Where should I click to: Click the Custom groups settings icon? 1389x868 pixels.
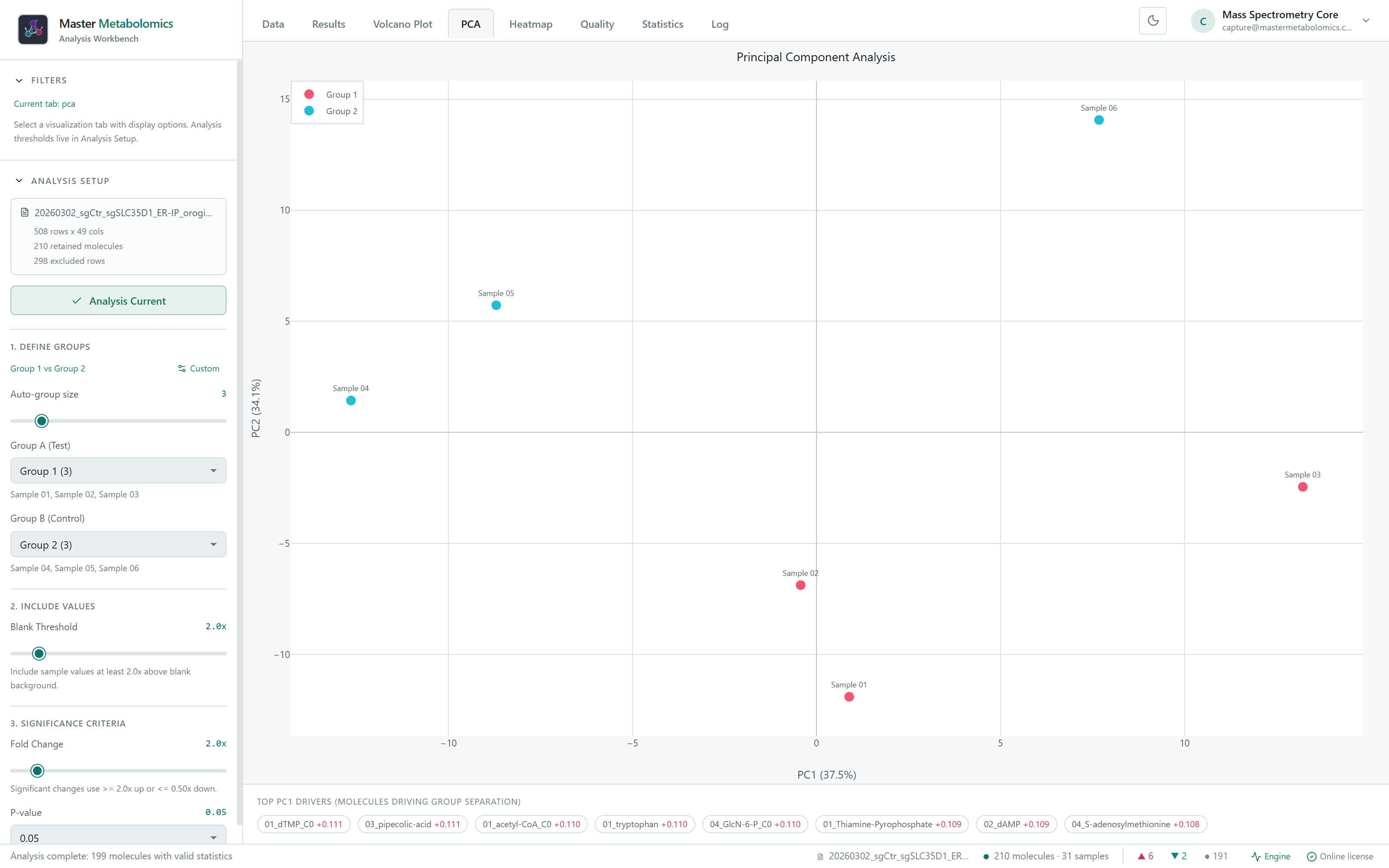[182, 368]
